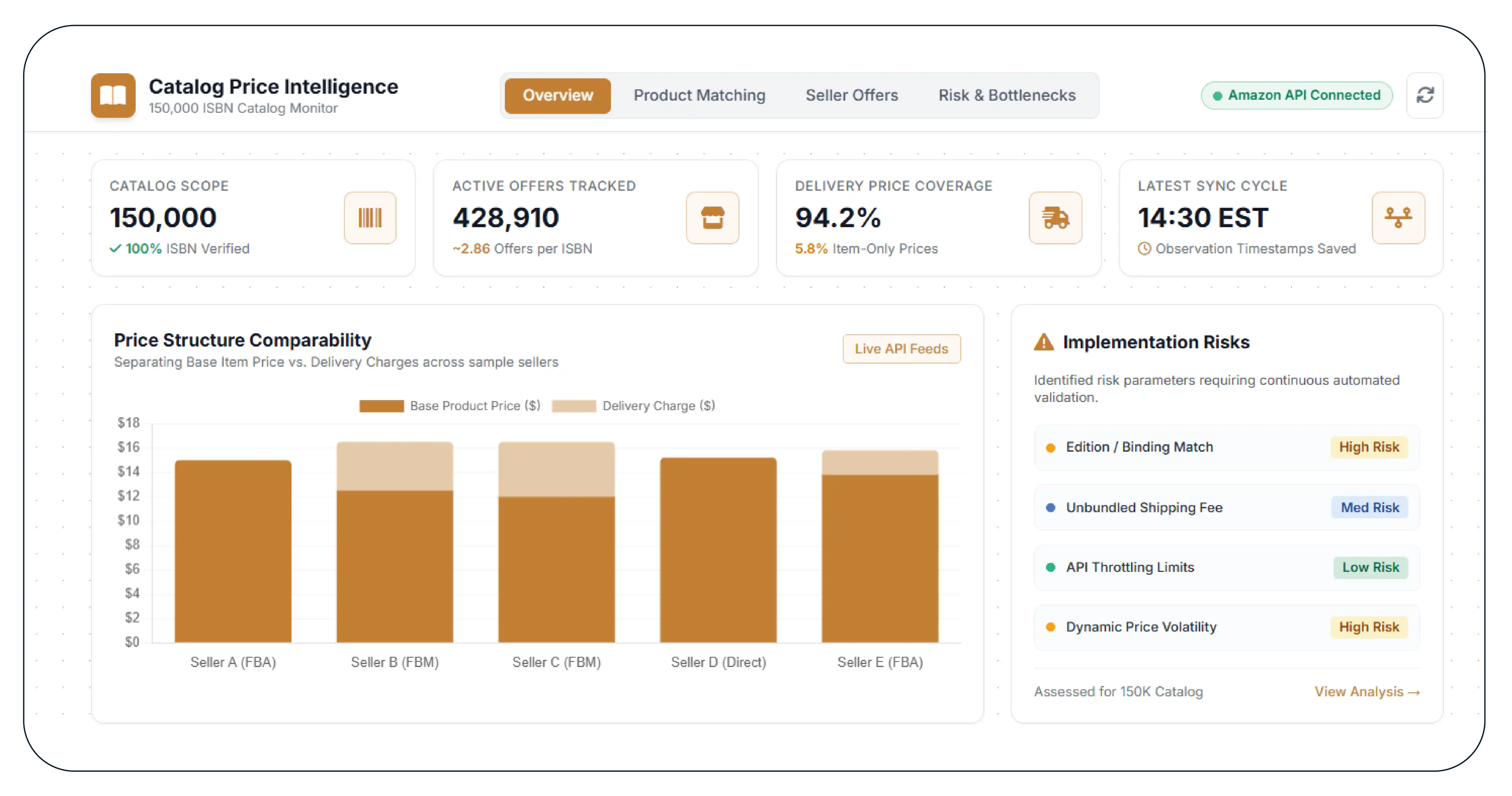This screenshot has width=1512, height=796.
Task: Click the ~2.86 Offers per ISBN text
Action: tap(522, 249)
